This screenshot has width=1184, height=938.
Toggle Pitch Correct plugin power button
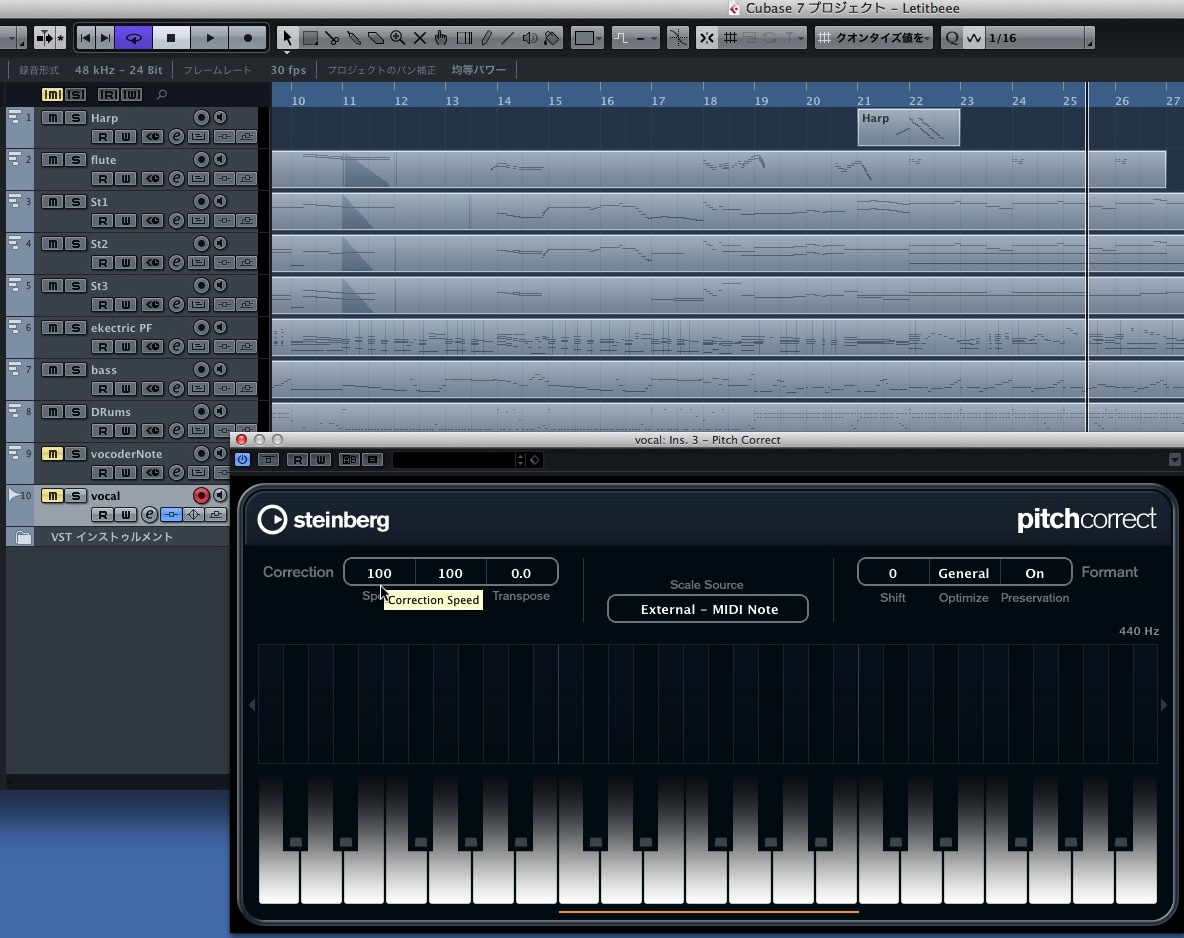pyautogui.click(x=242, y=459)
